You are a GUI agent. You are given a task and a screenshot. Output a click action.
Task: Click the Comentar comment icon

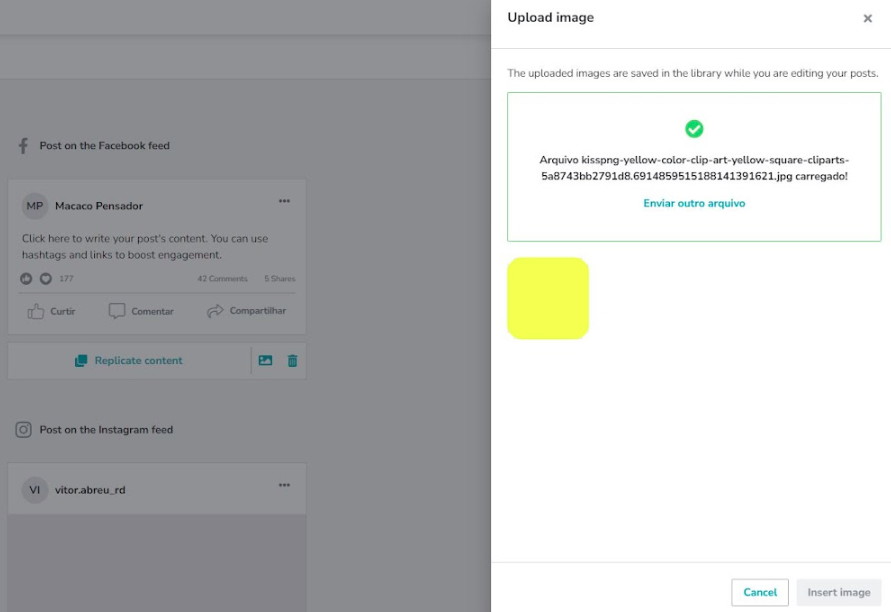pos(116,311)
